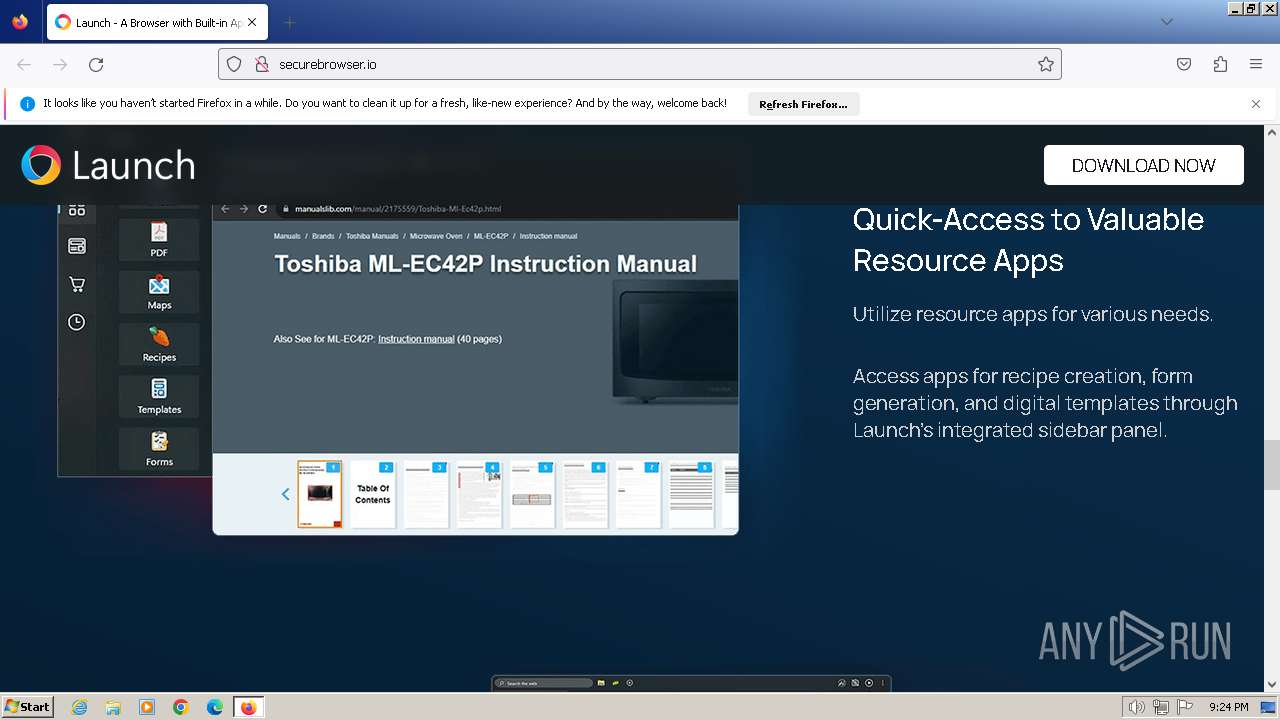1280x720 pixels.
Task: Click the tracking protection shield icon
Action: pos(234,64)
